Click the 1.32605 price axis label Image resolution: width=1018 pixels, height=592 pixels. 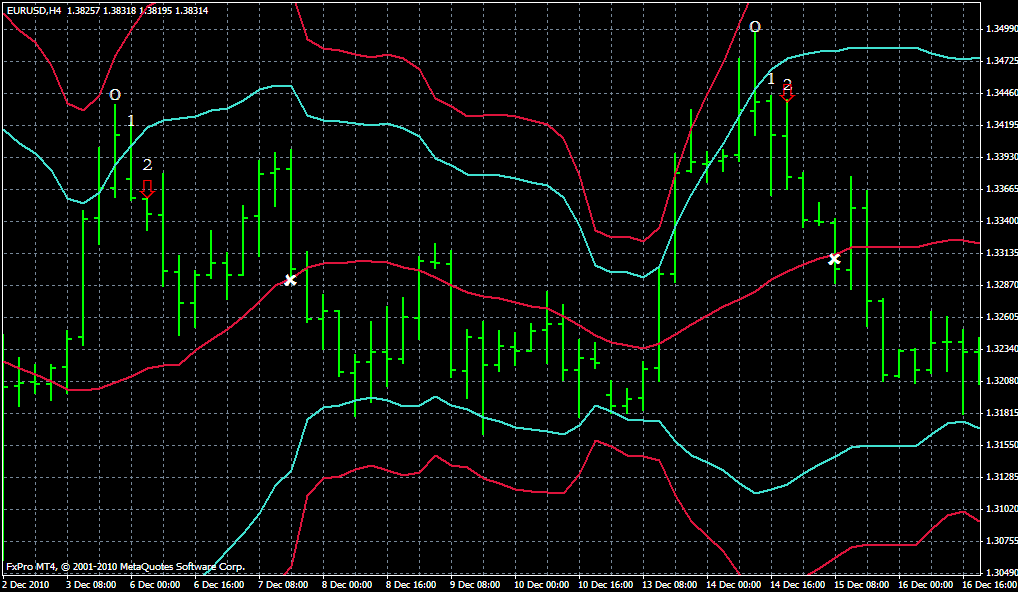pos(1000,317)
